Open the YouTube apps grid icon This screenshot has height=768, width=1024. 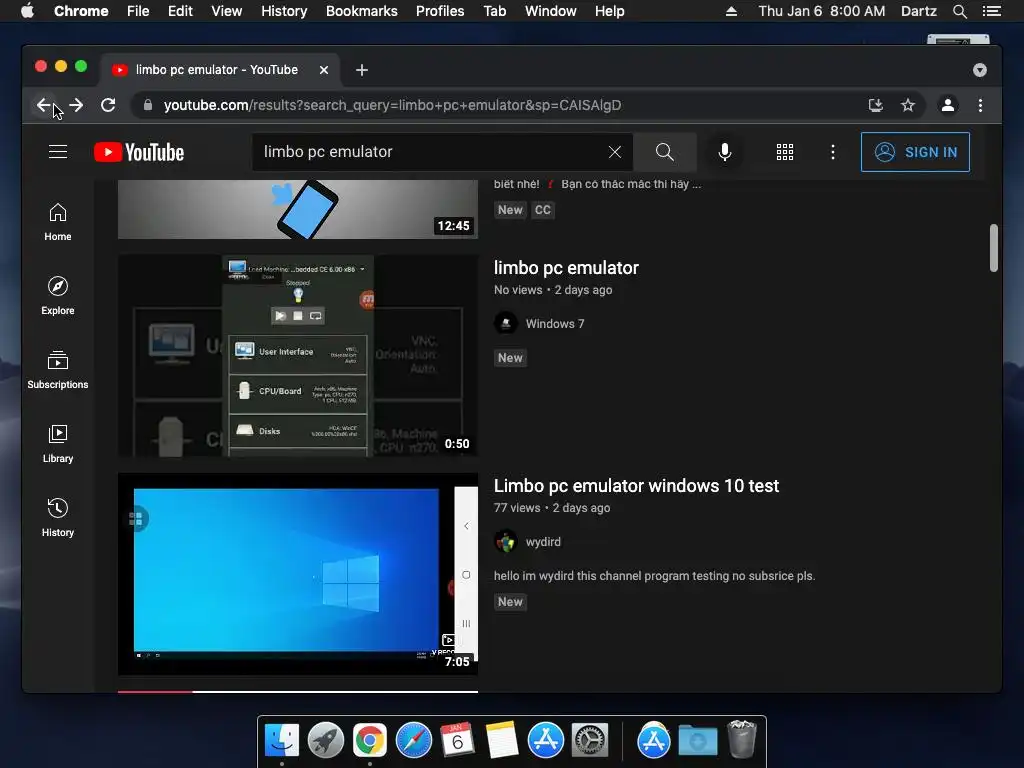click(785, 152)
